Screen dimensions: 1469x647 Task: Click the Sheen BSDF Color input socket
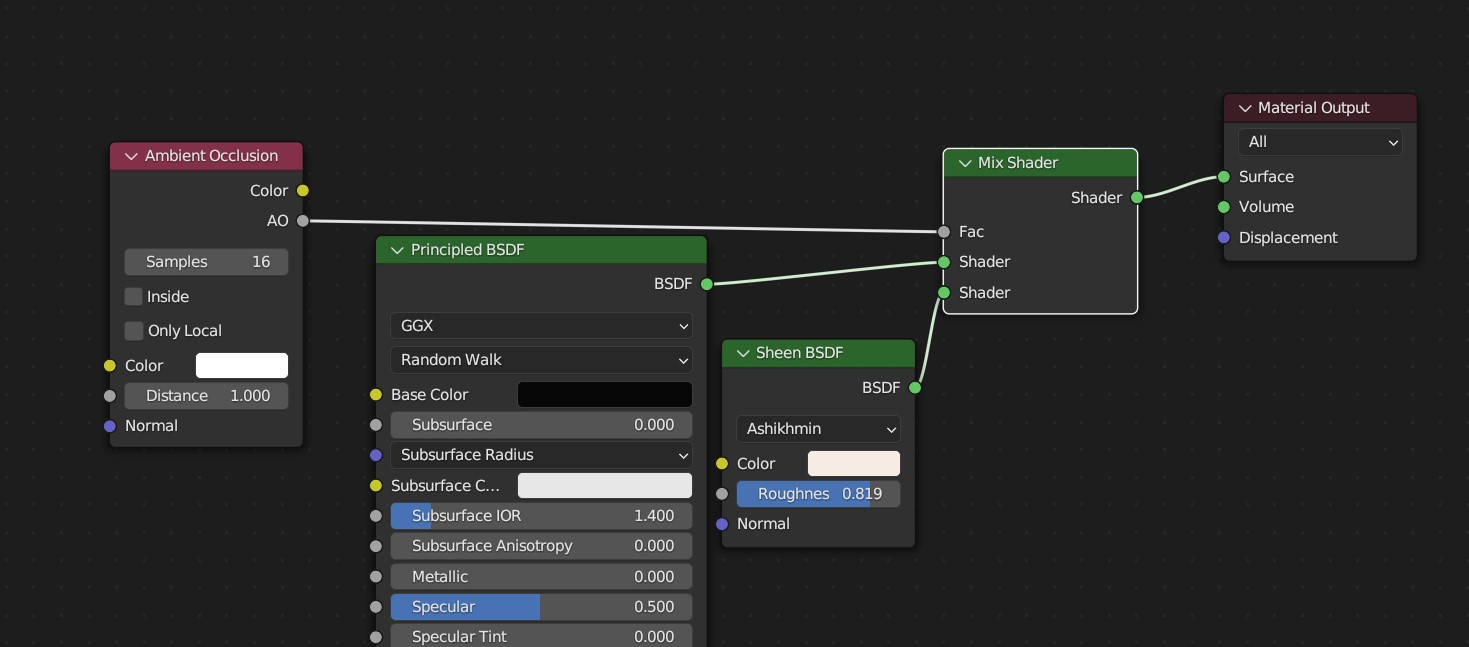coord(722,464)
